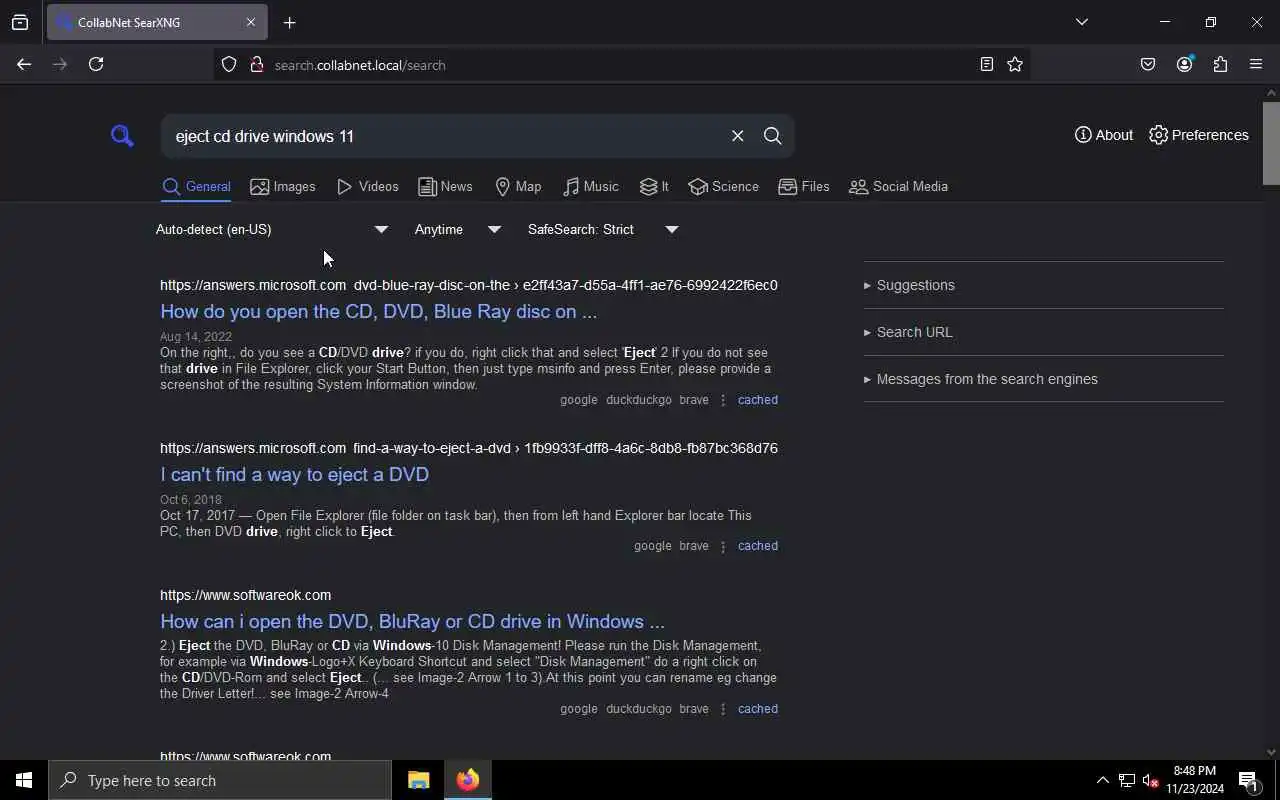
Task: Open the Windows Start menu
Action: coord(24,780)
